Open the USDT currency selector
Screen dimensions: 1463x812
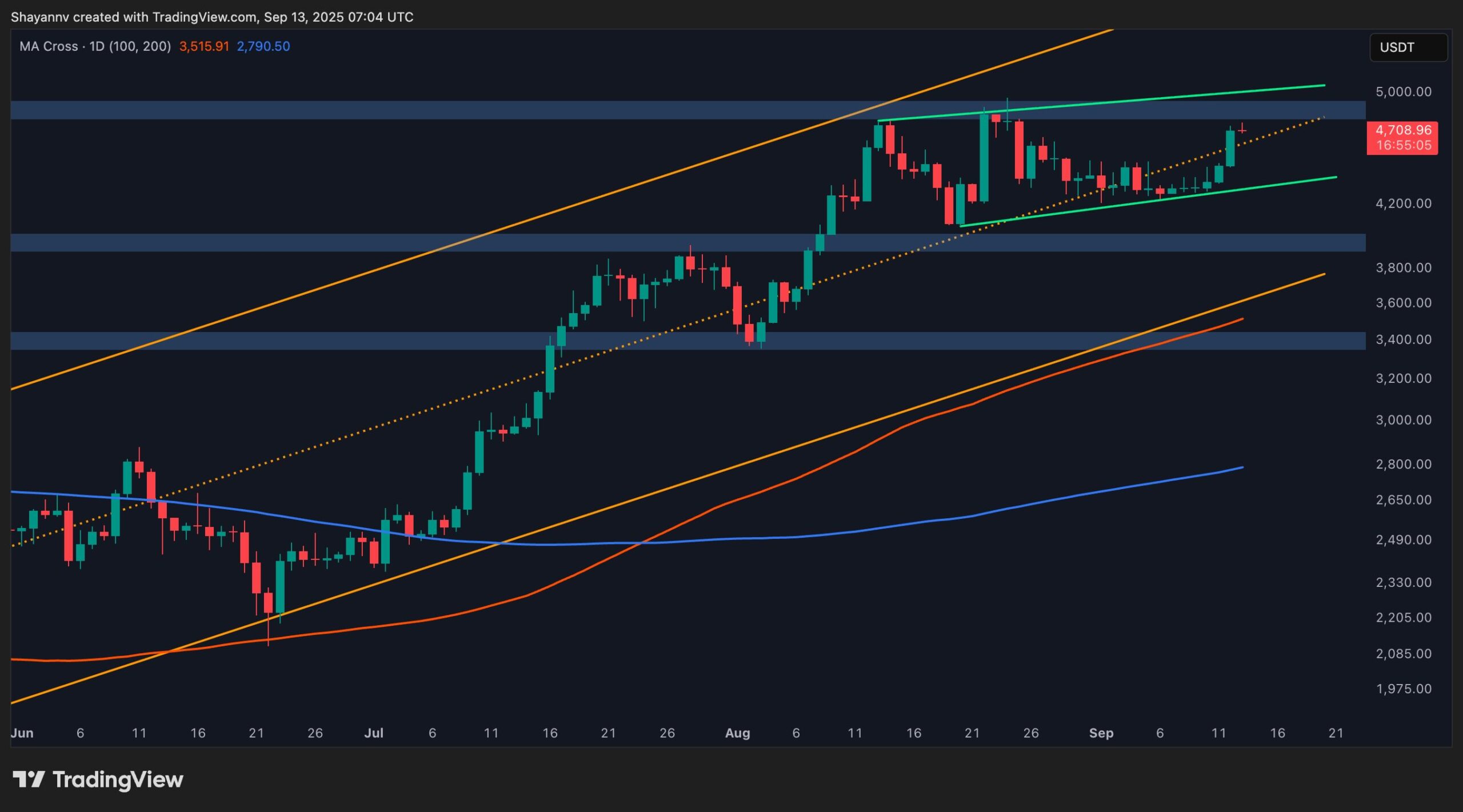tap(1408, 47)
